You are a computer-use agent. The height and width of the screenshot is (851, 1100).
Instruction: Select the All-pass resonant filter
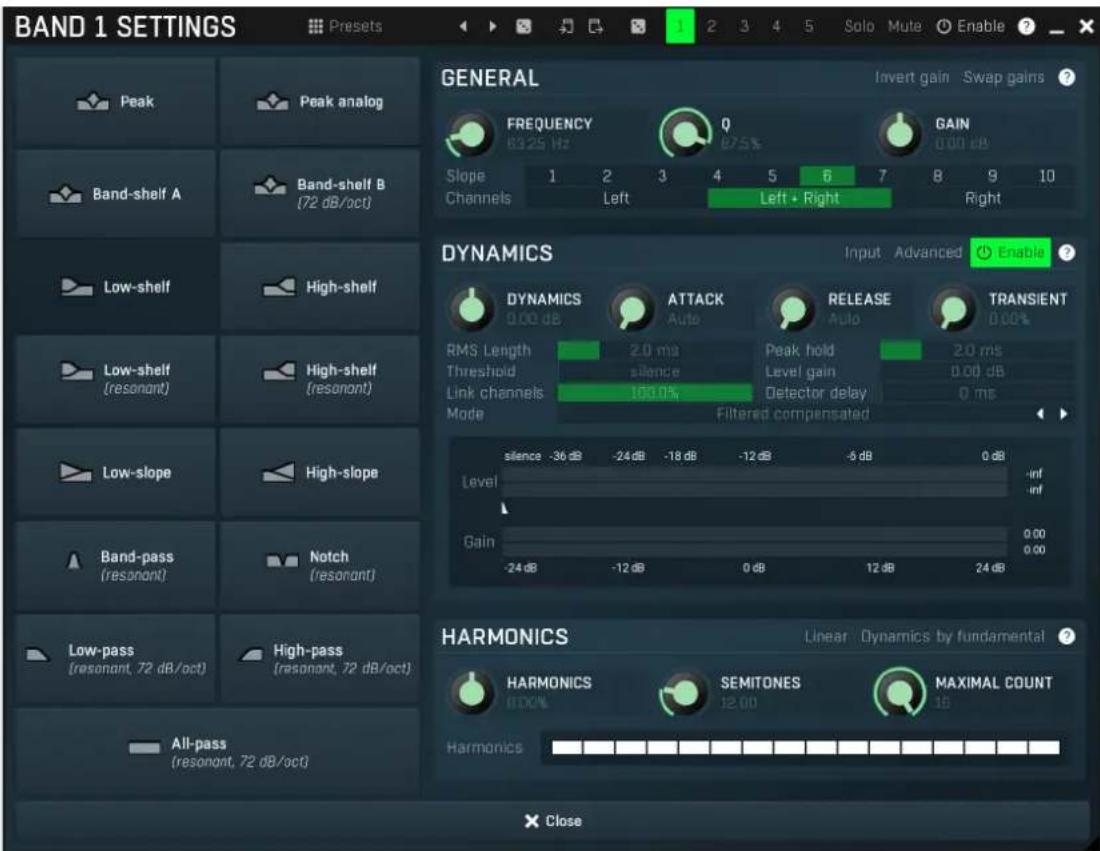point(217,751)
